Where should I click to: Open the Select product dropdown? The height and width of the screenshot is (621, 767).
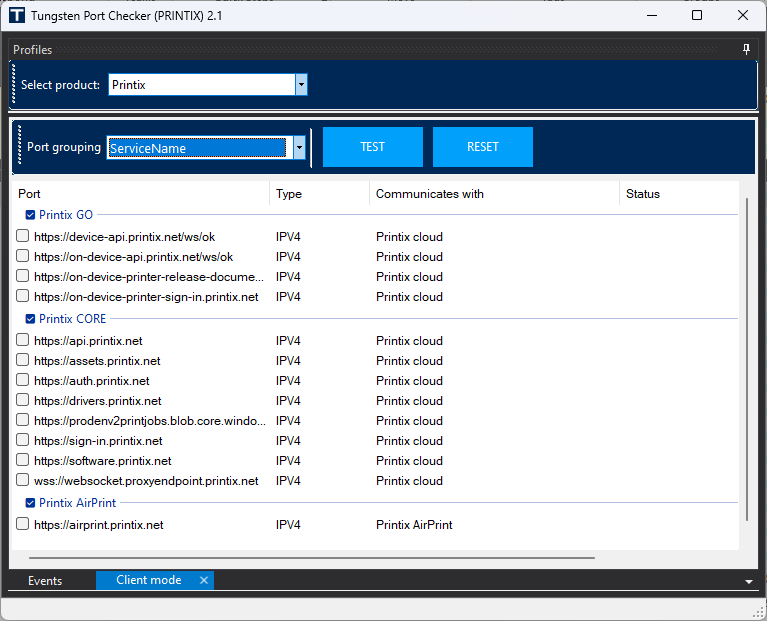click(301, 85)
